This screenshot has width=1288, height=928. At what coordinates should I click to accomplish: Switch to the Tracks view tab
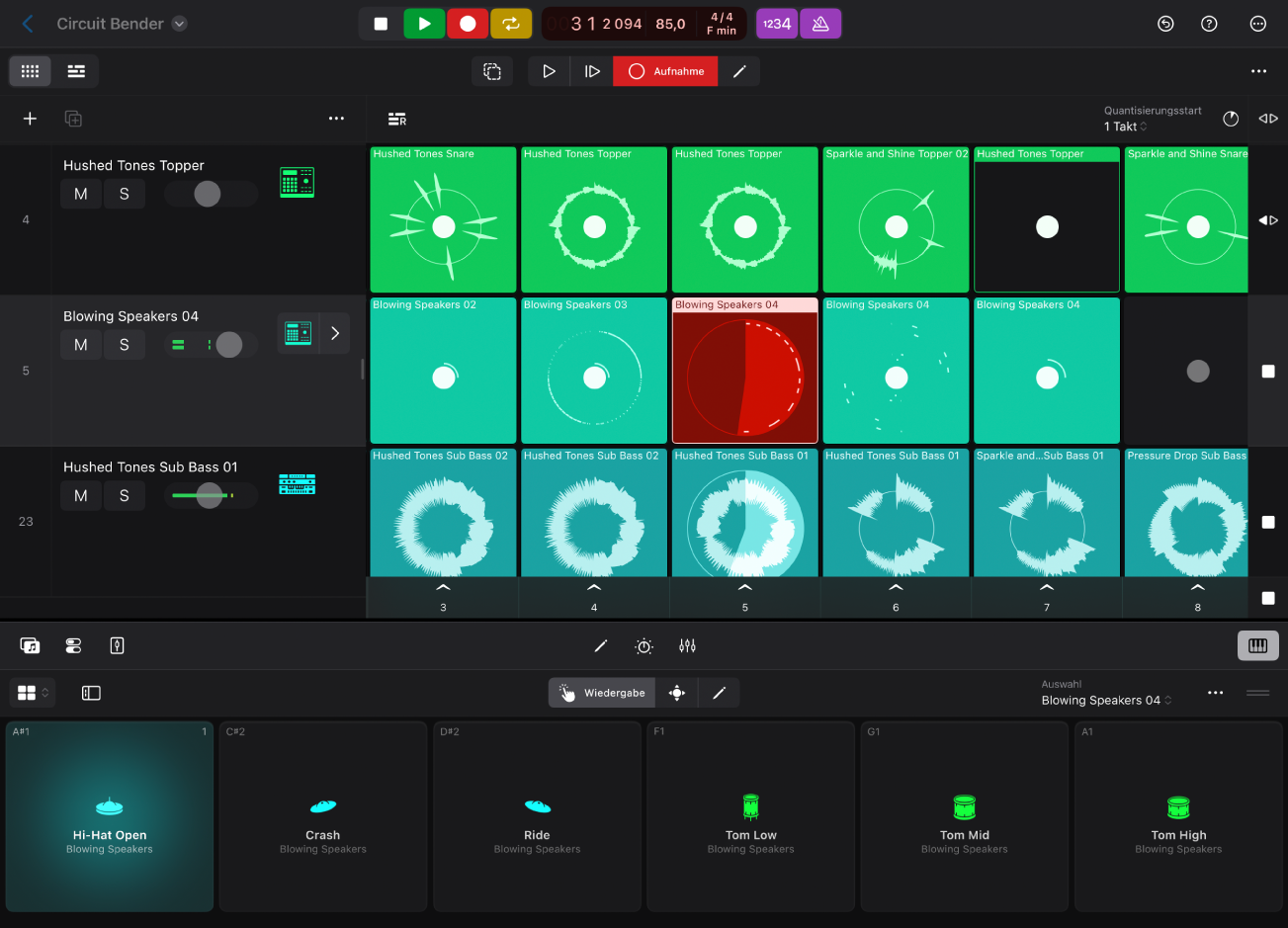click(76, 71)
